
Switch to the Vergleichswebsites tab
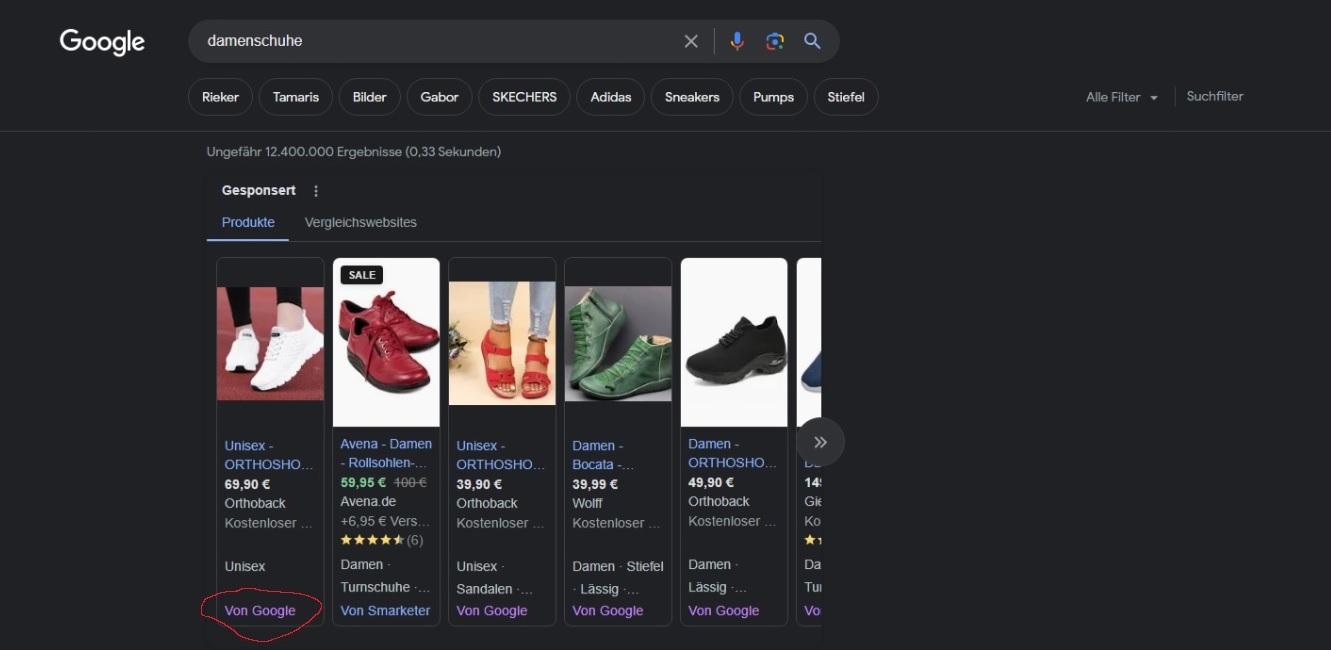[361, 222]
